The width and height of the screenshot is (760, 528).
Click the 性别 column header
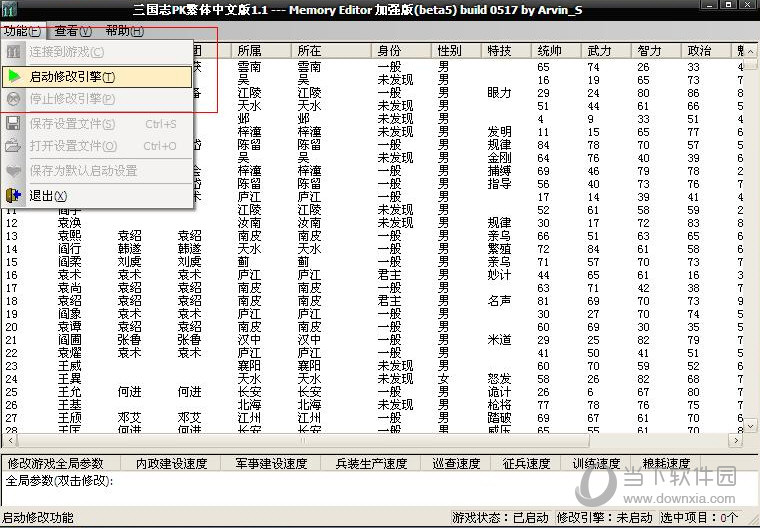tap(456, 50)
